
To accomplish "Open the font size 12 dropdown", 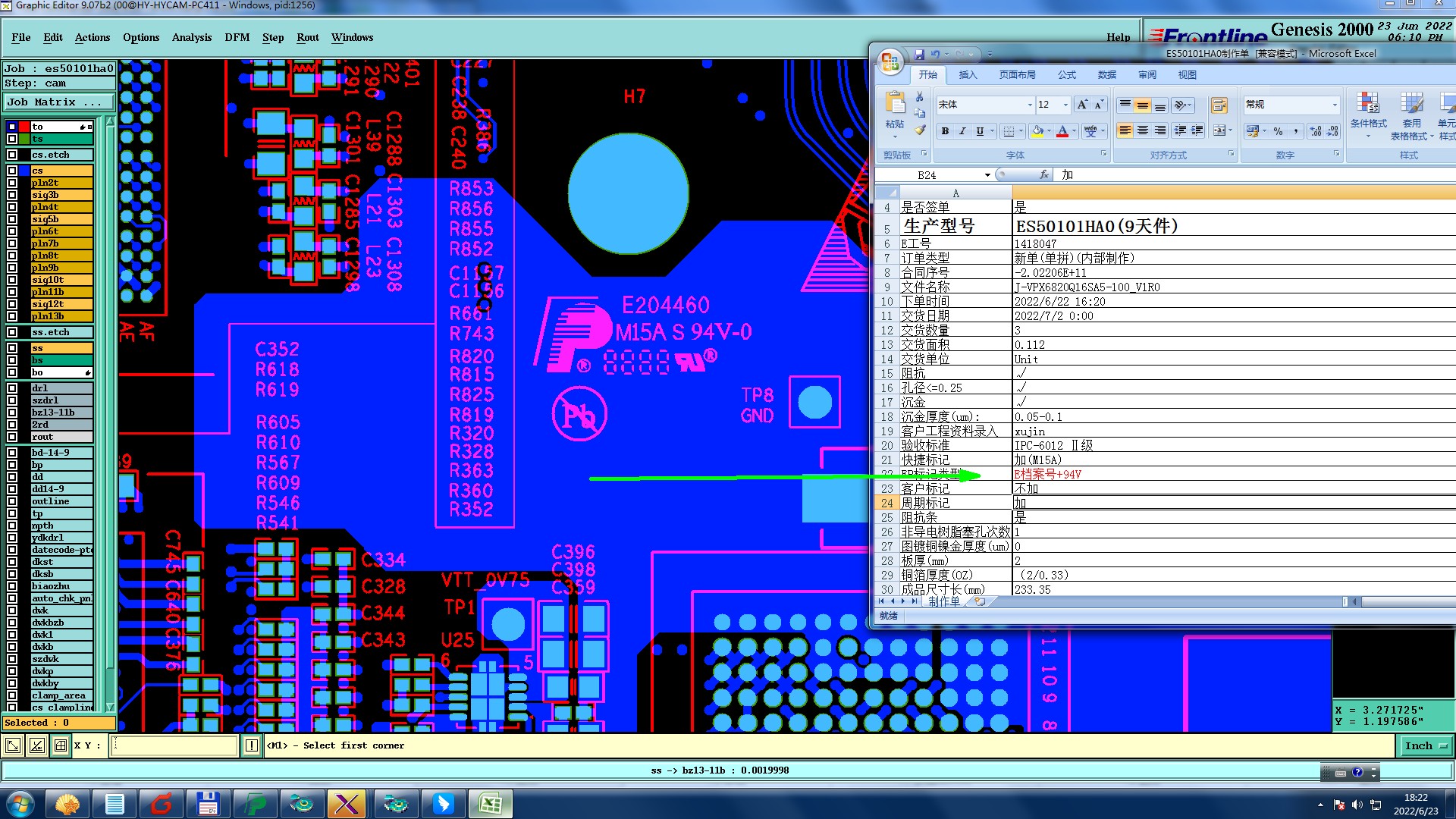I will pos(1065,105).
